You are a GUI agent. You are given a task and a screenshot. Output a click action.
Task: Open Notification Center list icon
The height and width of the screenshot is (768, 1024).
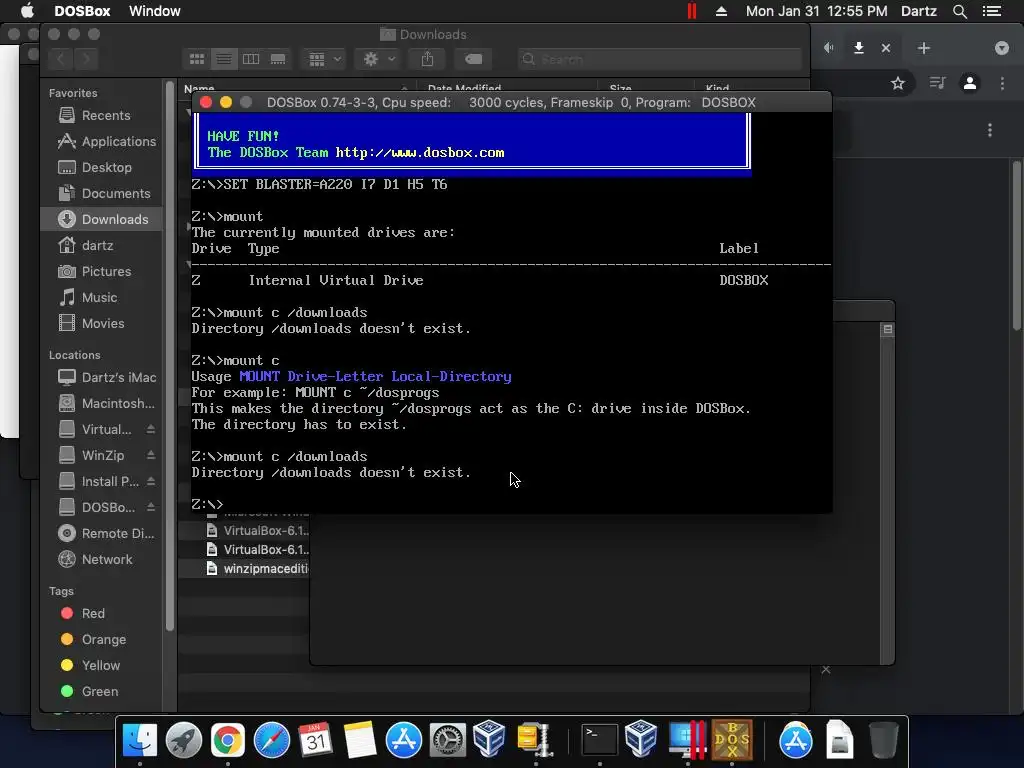[x=992, y=11]
